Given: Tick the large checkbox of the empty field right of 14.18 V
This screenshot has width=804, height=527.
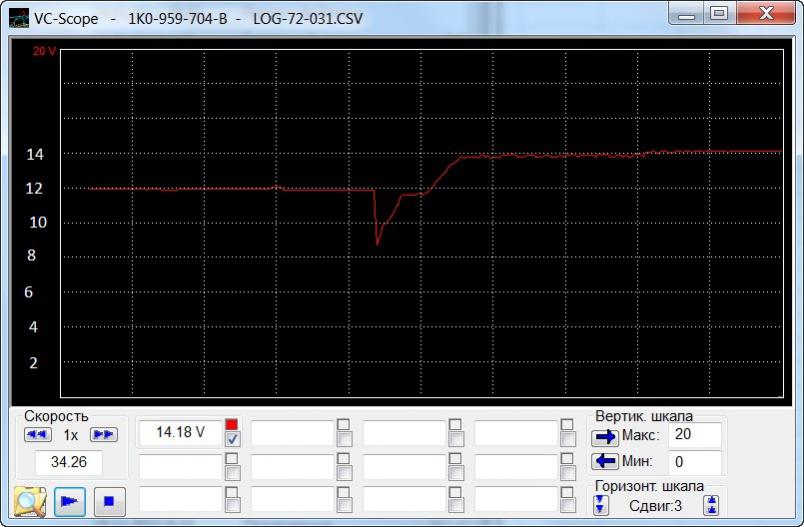Looking at the screenshot, I should (x=344, y=439).
